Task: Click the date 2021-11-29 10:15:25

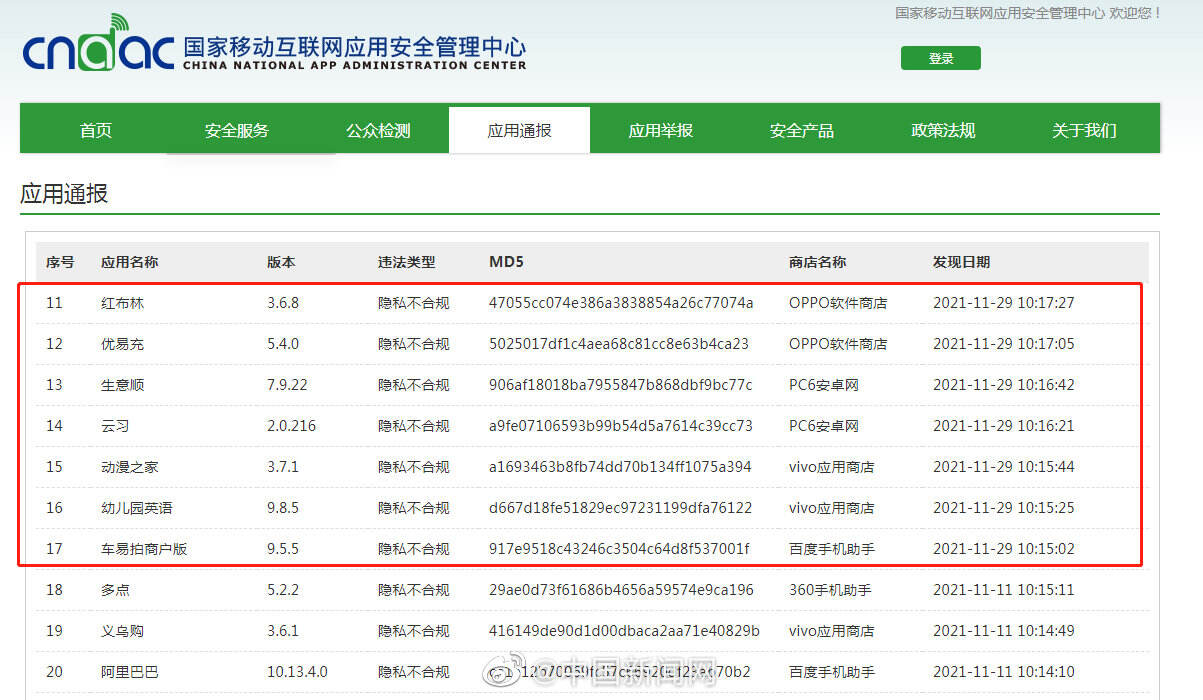Action: (1004, 508)
